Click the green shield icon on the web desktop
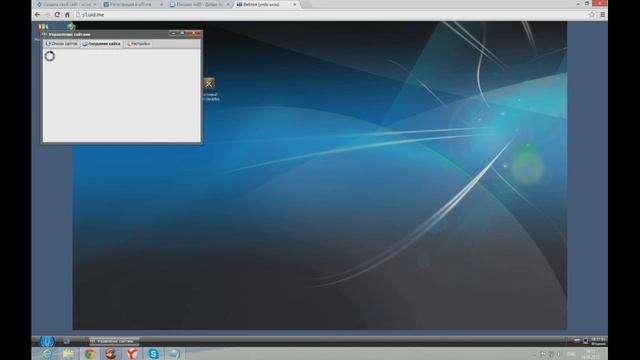The image size is (640, 360). tap(71, 27)
